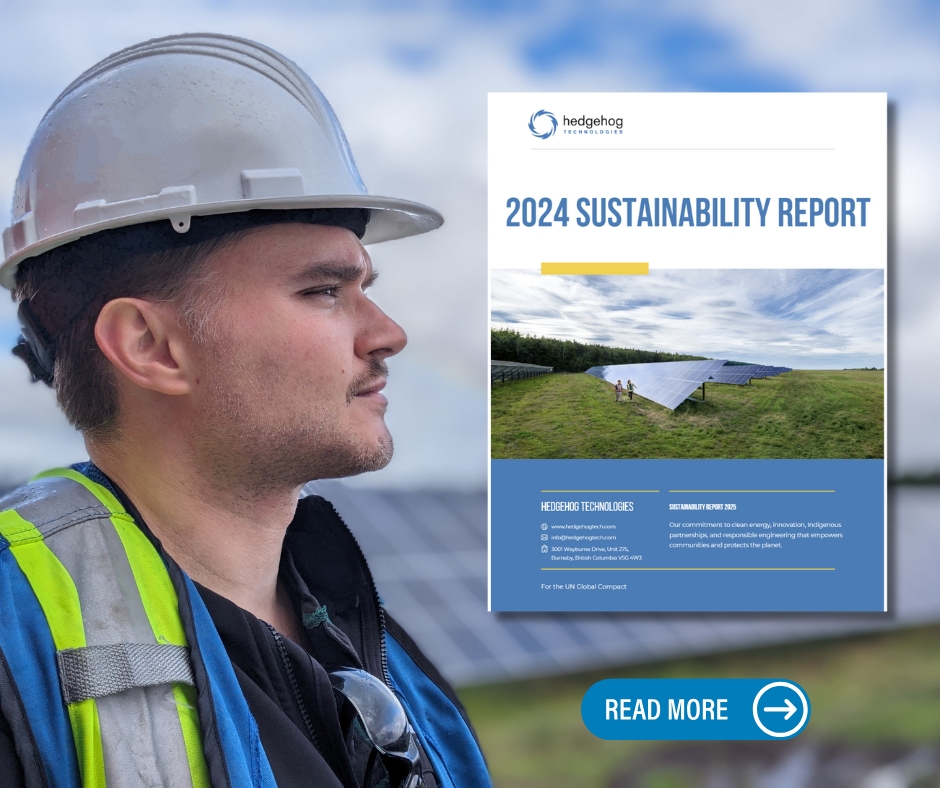The image size is (940, 788).
Task: Click the READ MORE button
Action: point(667,710)
